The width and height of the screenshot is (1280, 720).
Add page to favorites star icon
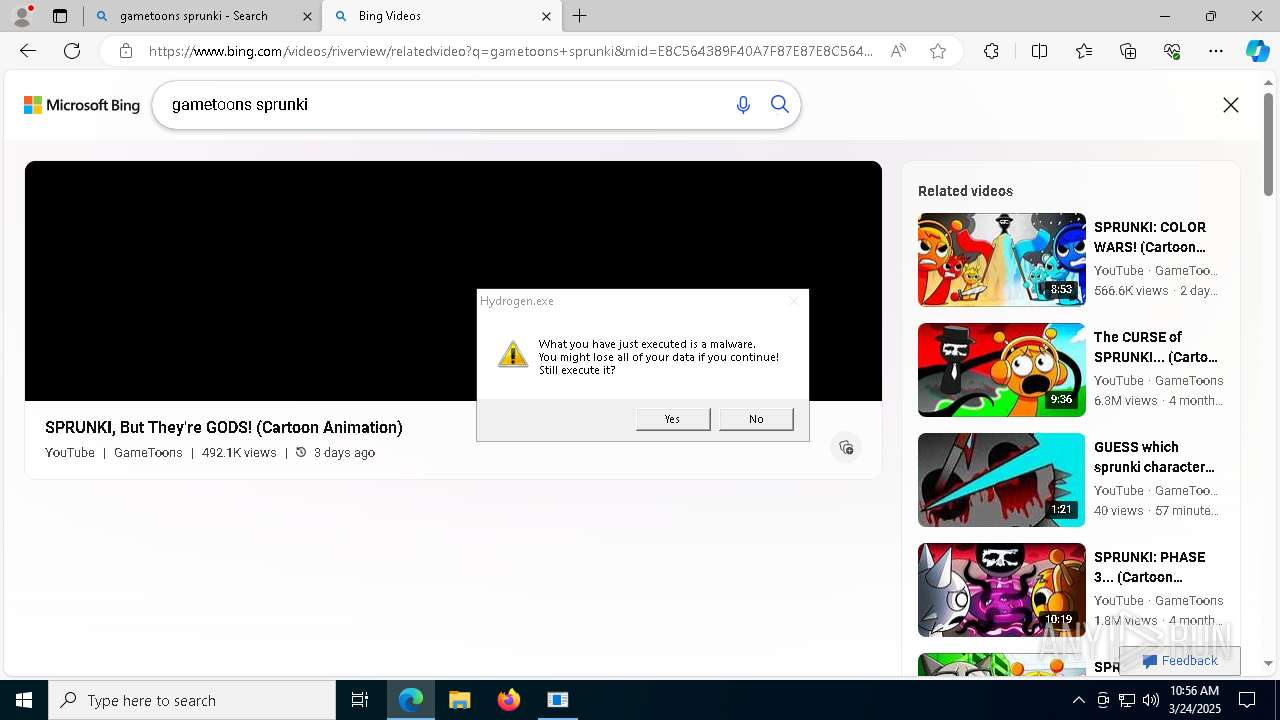pos(938,51)
